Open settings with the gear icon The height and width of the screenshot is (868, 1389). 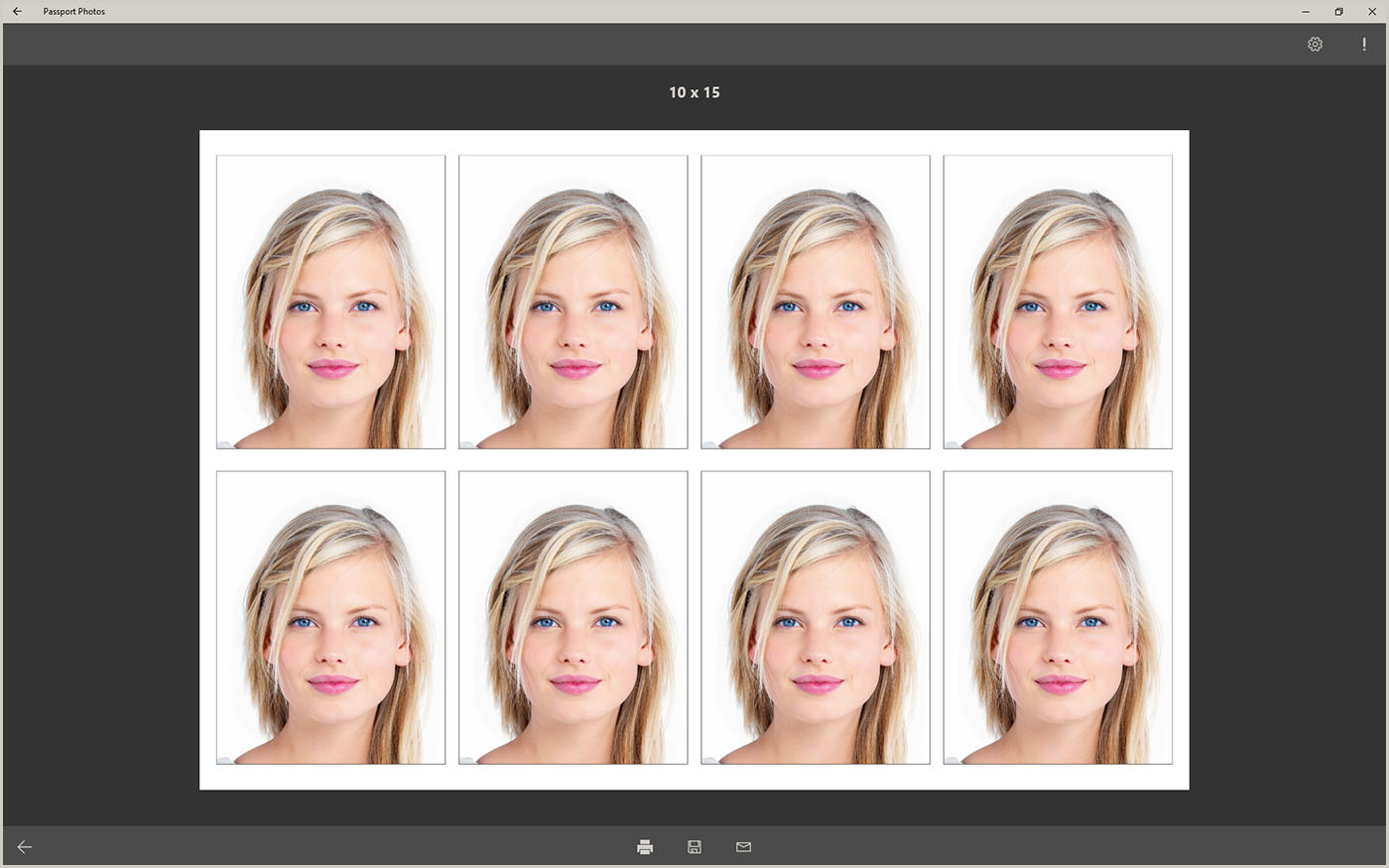(x=1315, y=45)
